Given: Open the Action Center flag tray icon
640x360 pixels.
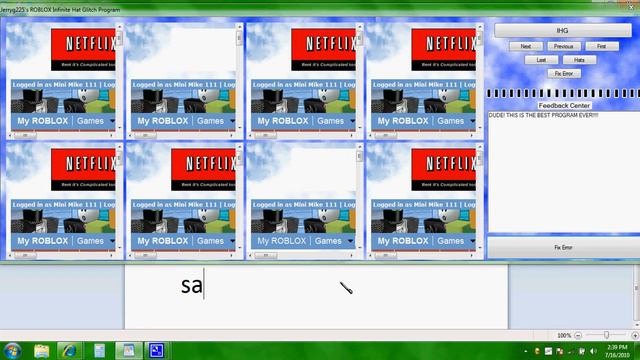Looking at the screenshot, I should tap(560, 351).
